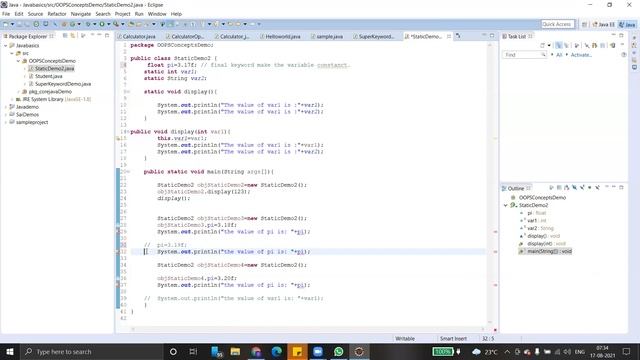Click the show list of hidden editors icon
Viewport: 640px width, 360px height.
(458, 36)
